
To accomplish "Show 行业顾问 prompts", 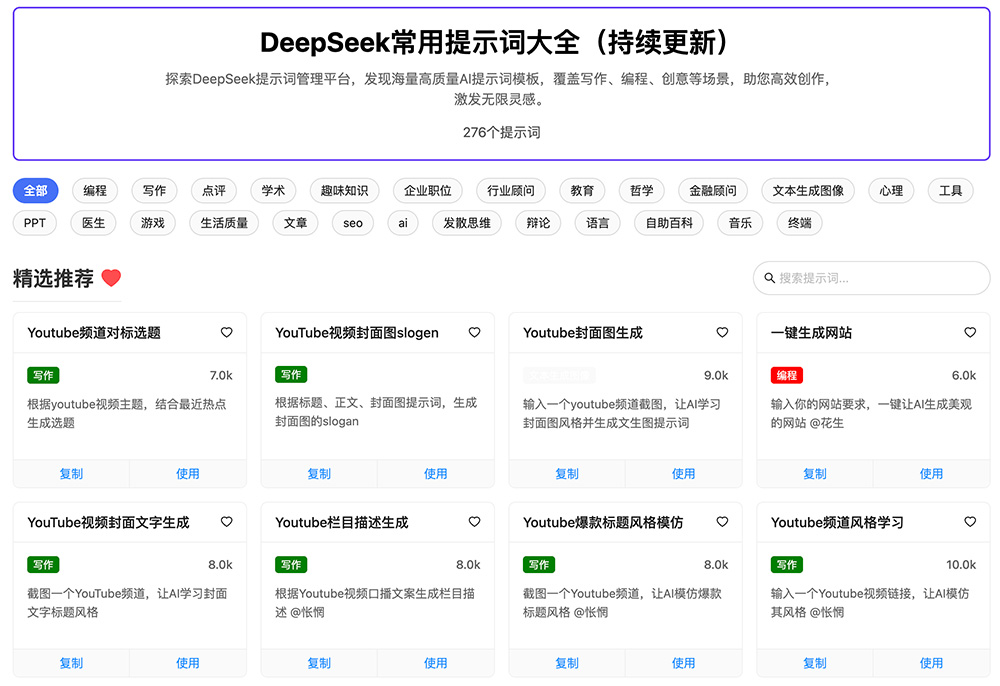I will (511, 191).
